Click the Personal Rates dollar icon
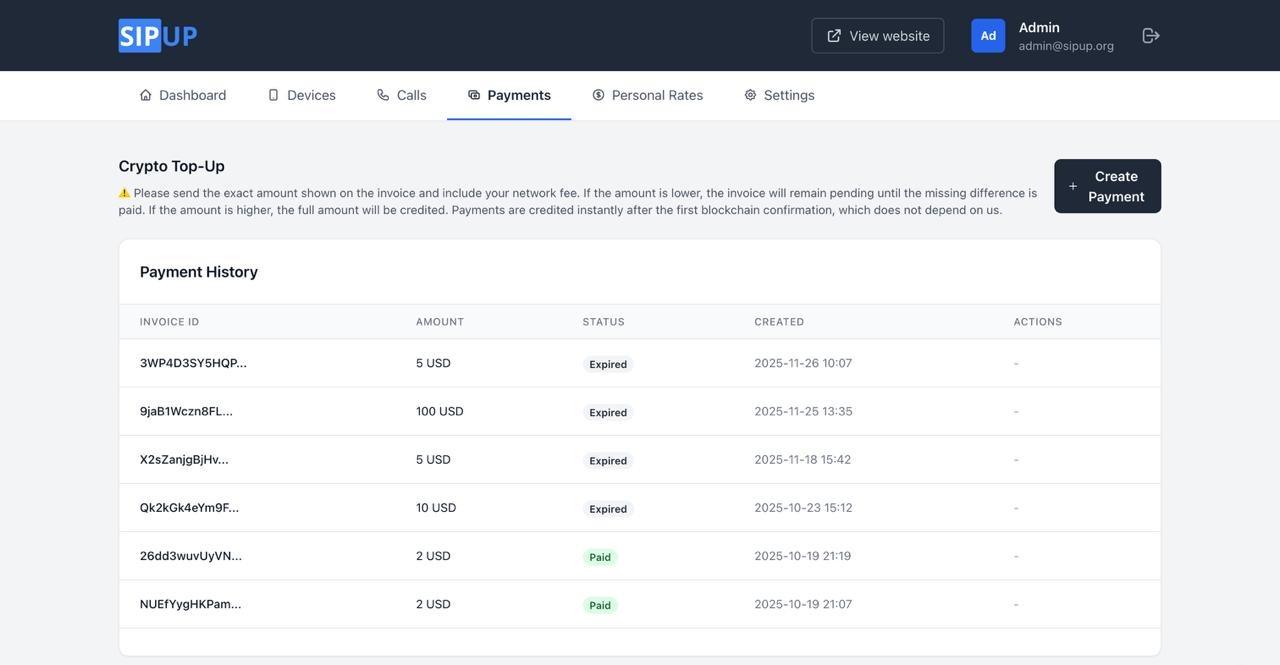The image size is (1280, 665). tap(598, 95)
